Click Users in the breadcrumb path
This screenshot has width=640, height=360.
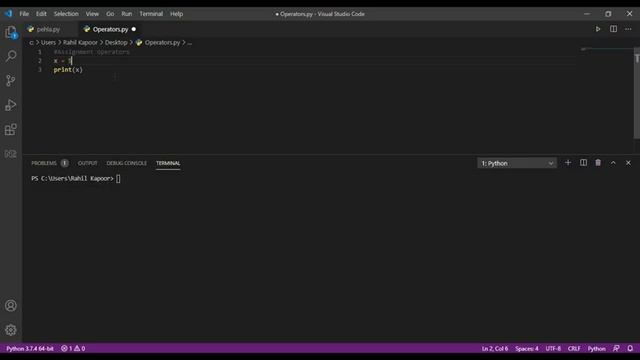(48, 42)
